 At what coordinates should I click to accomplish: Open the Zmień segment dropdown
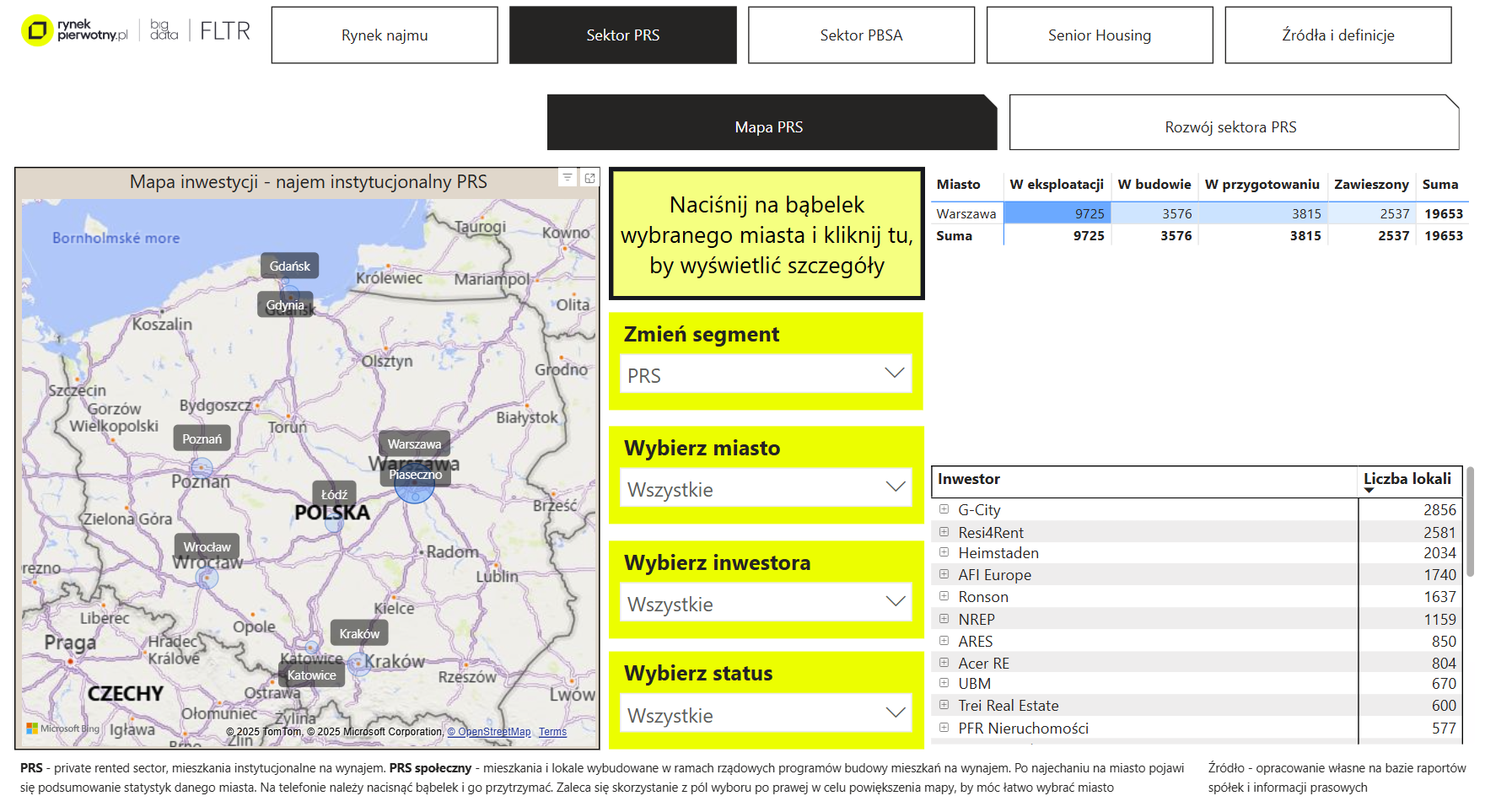(x=766, y=374)
